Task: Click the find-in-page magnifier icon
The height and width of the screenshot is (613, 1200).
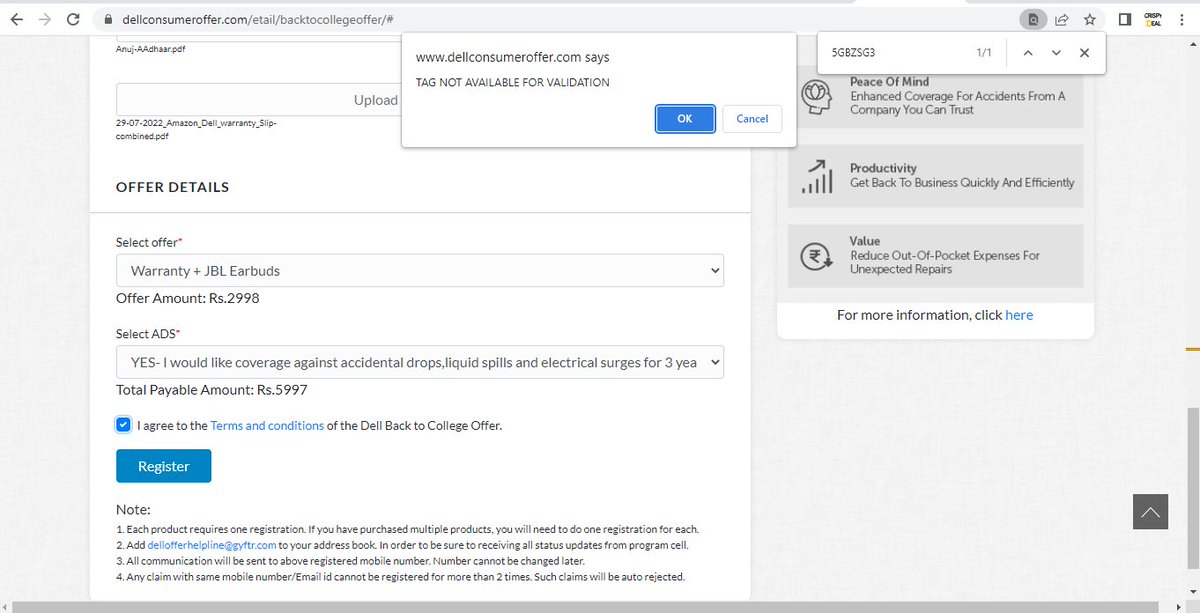Action: point(1033,19)
